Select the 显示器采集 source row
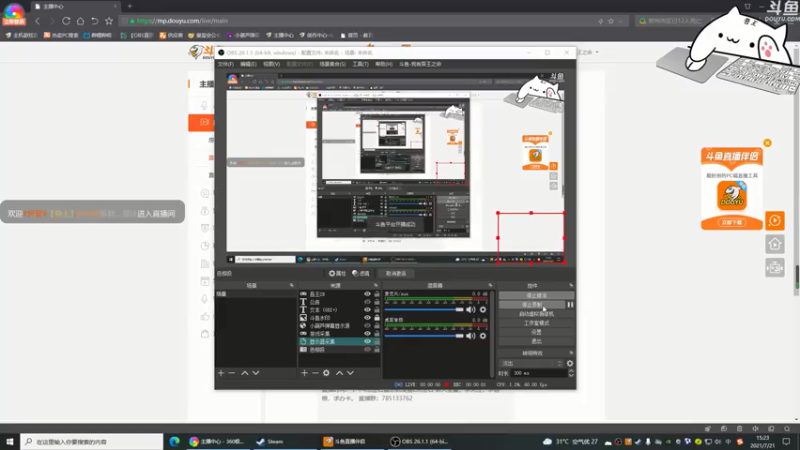 tap(339, 341)
